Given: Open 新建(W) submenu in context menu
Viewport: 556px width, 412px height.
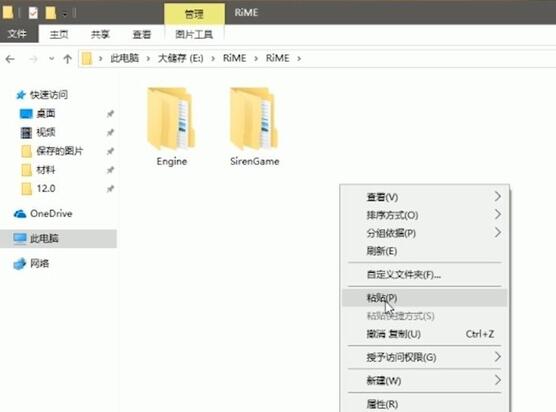Looking at the screenshot, I should [x=424, y=380].
